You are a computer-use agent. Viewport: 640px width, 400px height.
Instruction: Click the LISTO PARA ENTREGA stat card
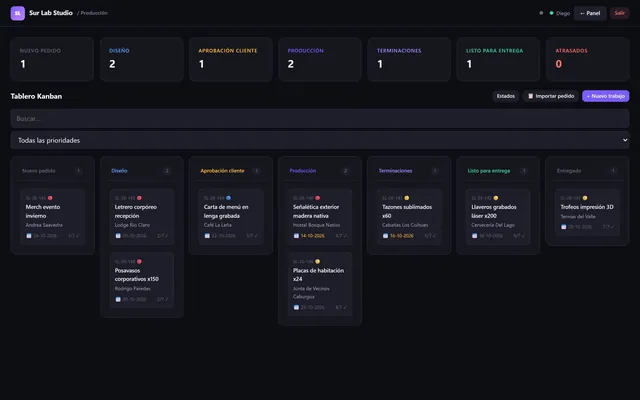[x=498, y=59]
